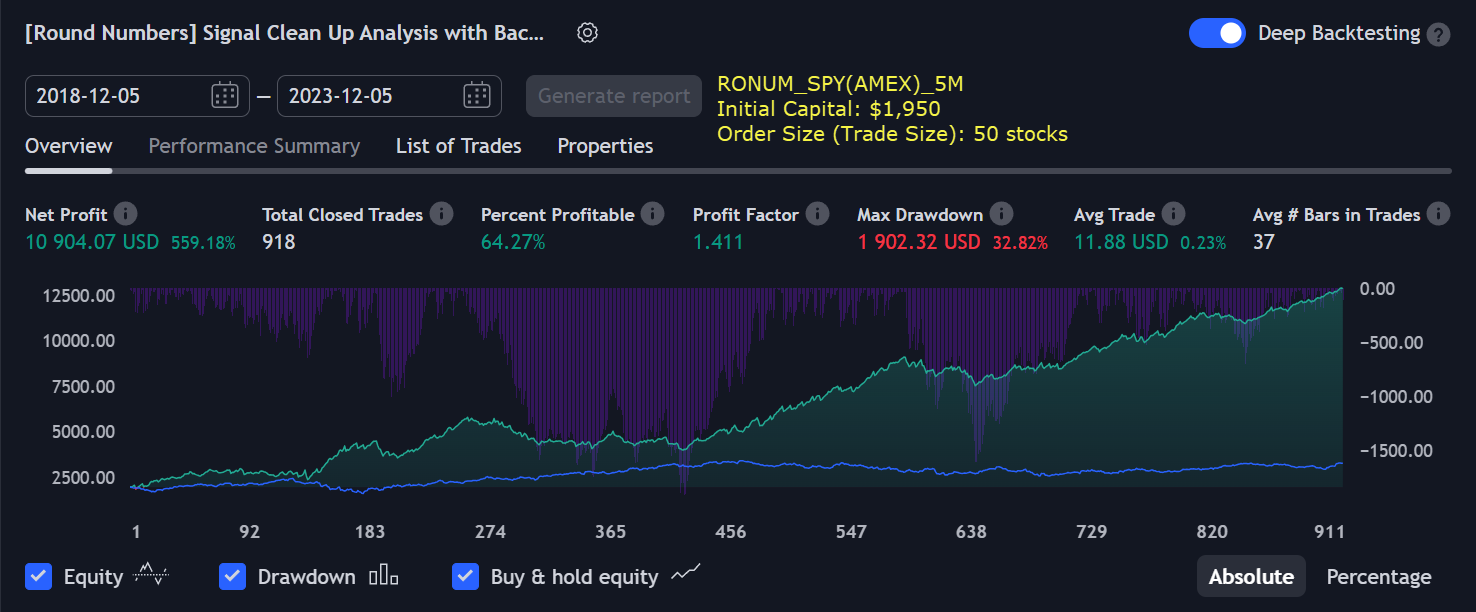Open the start date calendar picker icon
This screenshot has height=612, width=1476.
click(224, 96)
